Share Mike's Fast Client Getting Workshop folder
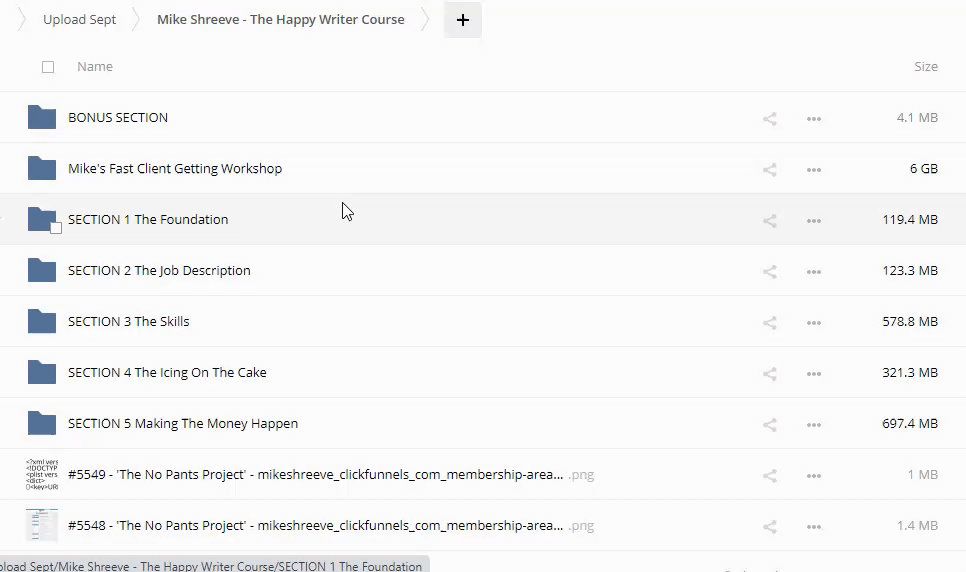Image resolution: width=966 pixels, height=572 pixels. tap(769, 169)
